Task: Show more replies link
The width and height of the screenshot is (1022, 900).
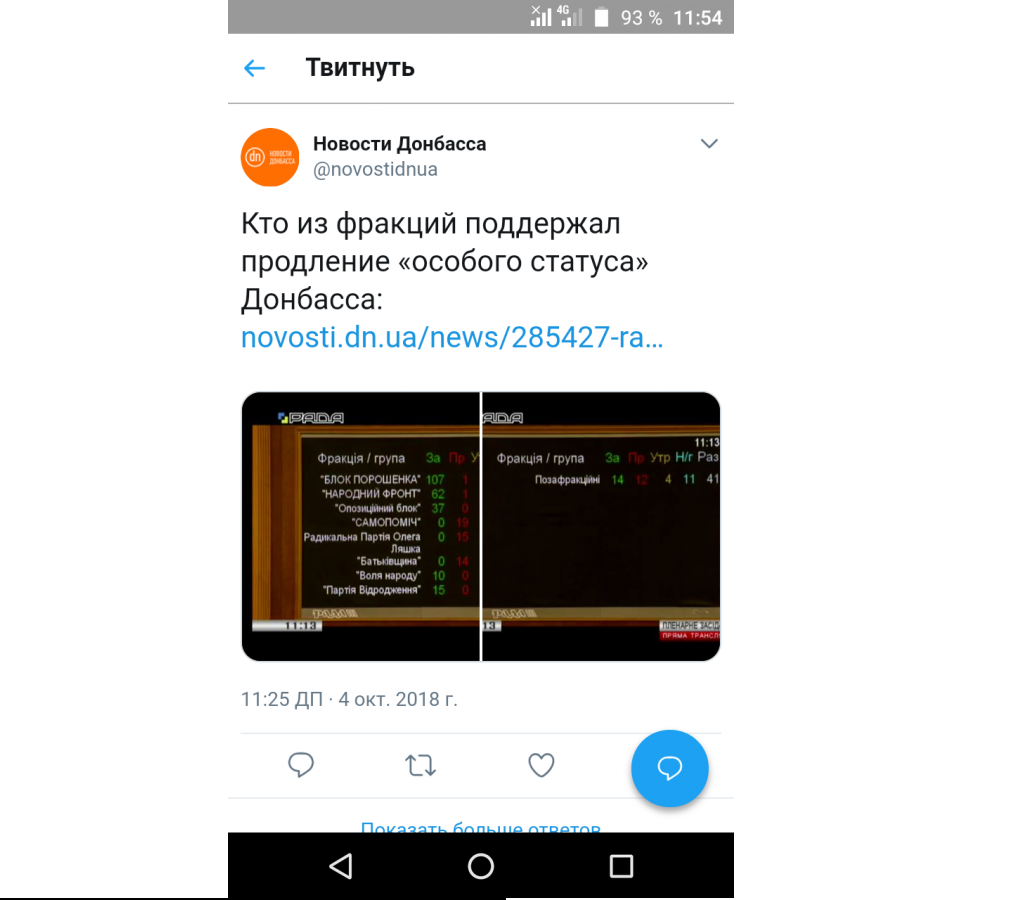Action: coord(480,826)
